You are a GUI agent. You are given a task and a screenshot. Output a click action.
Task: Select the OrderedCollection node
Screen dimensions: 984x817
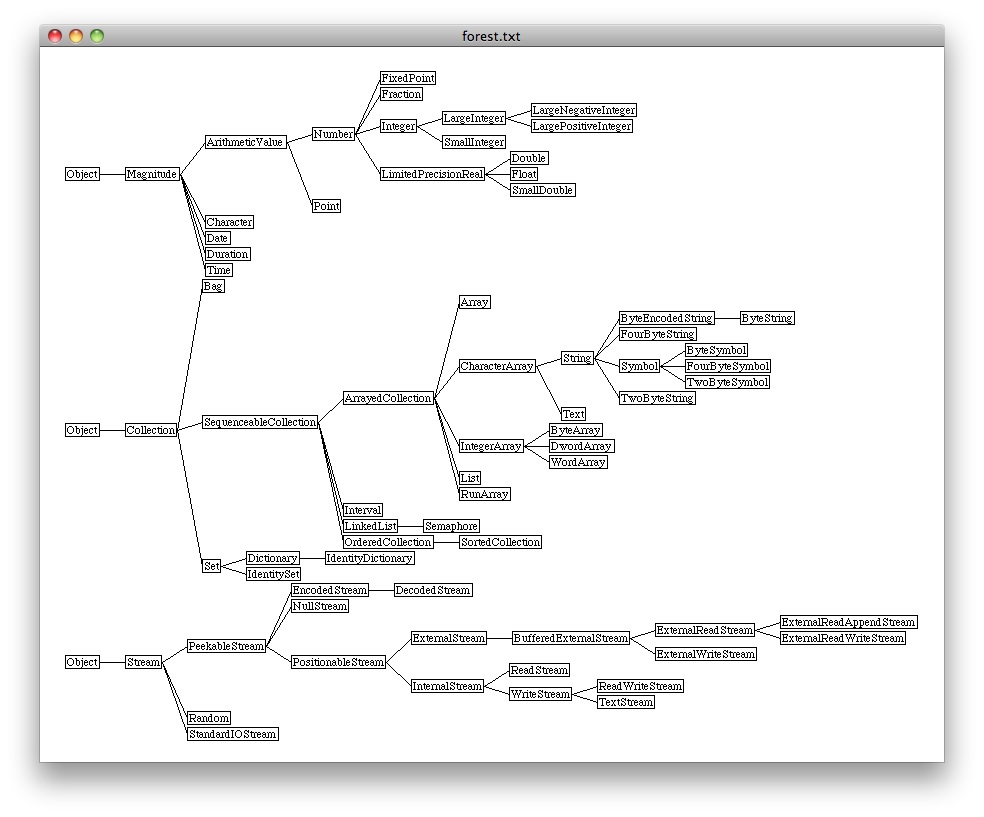pos(388,542)
